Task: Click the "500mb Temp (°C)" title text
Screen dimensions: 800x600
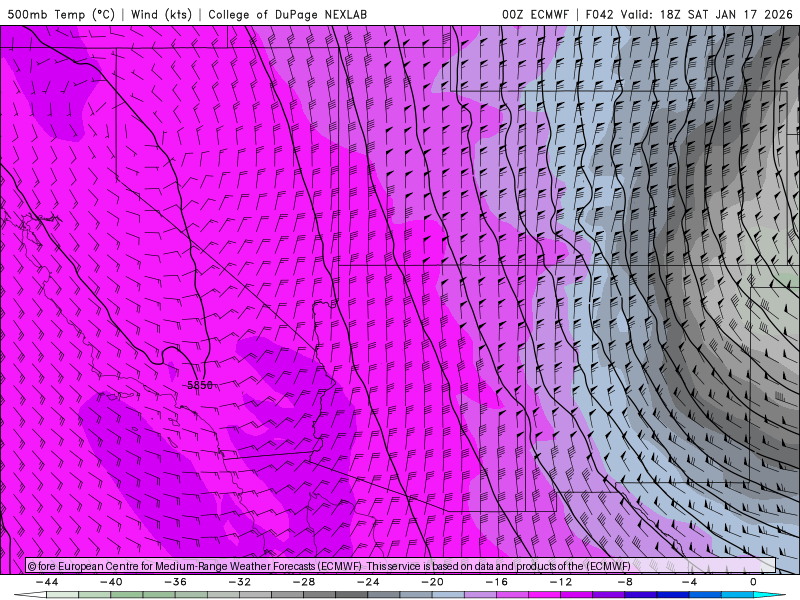Action: click(61, 14)
